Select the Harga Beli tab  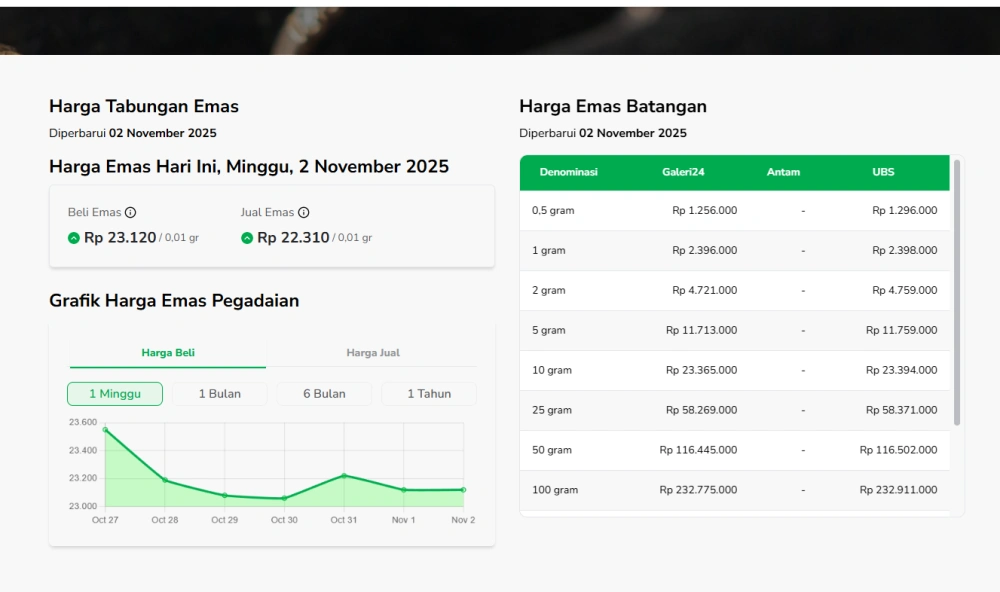[167, 352]
